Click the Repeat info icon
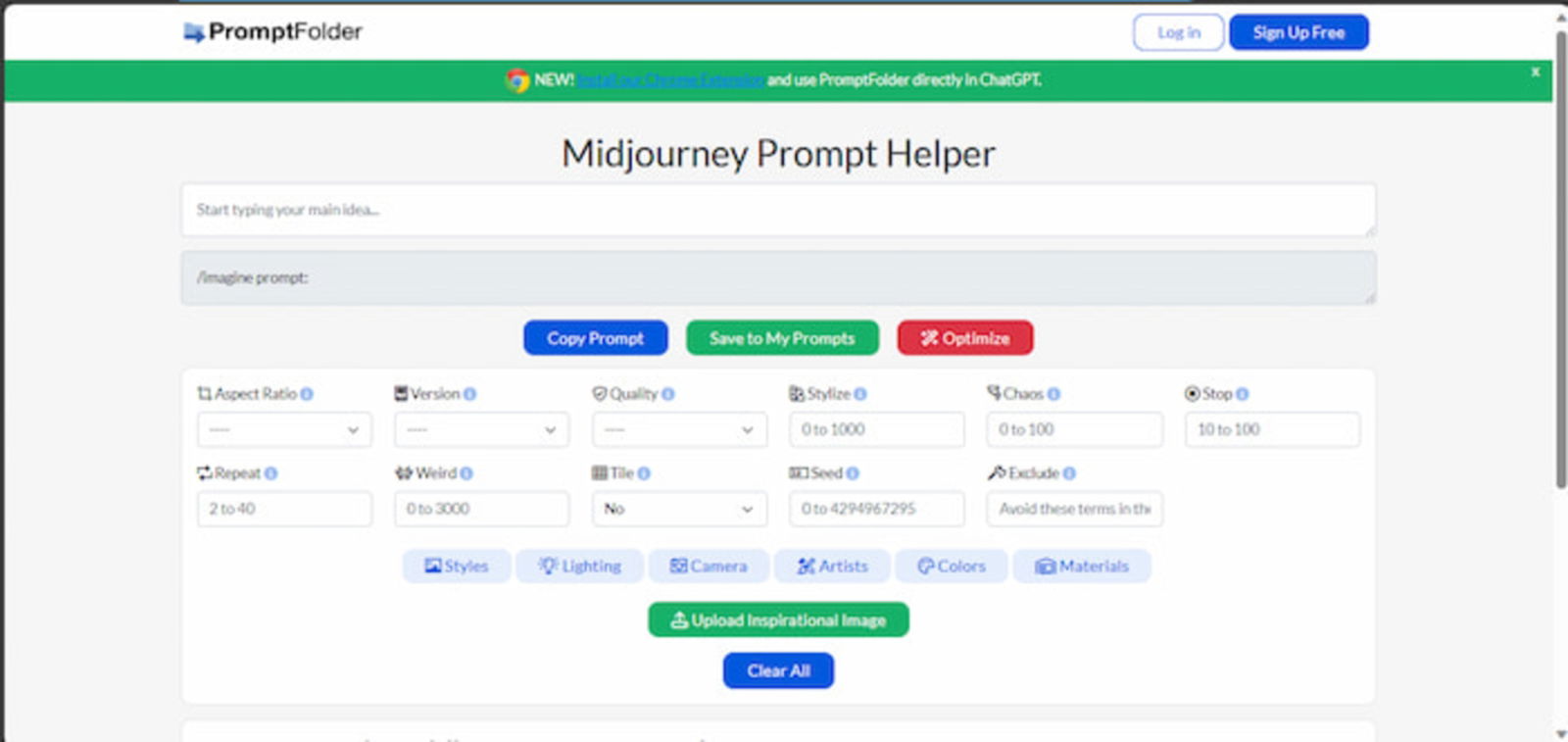The image size is (1568, 742). [x=270, y=473]
